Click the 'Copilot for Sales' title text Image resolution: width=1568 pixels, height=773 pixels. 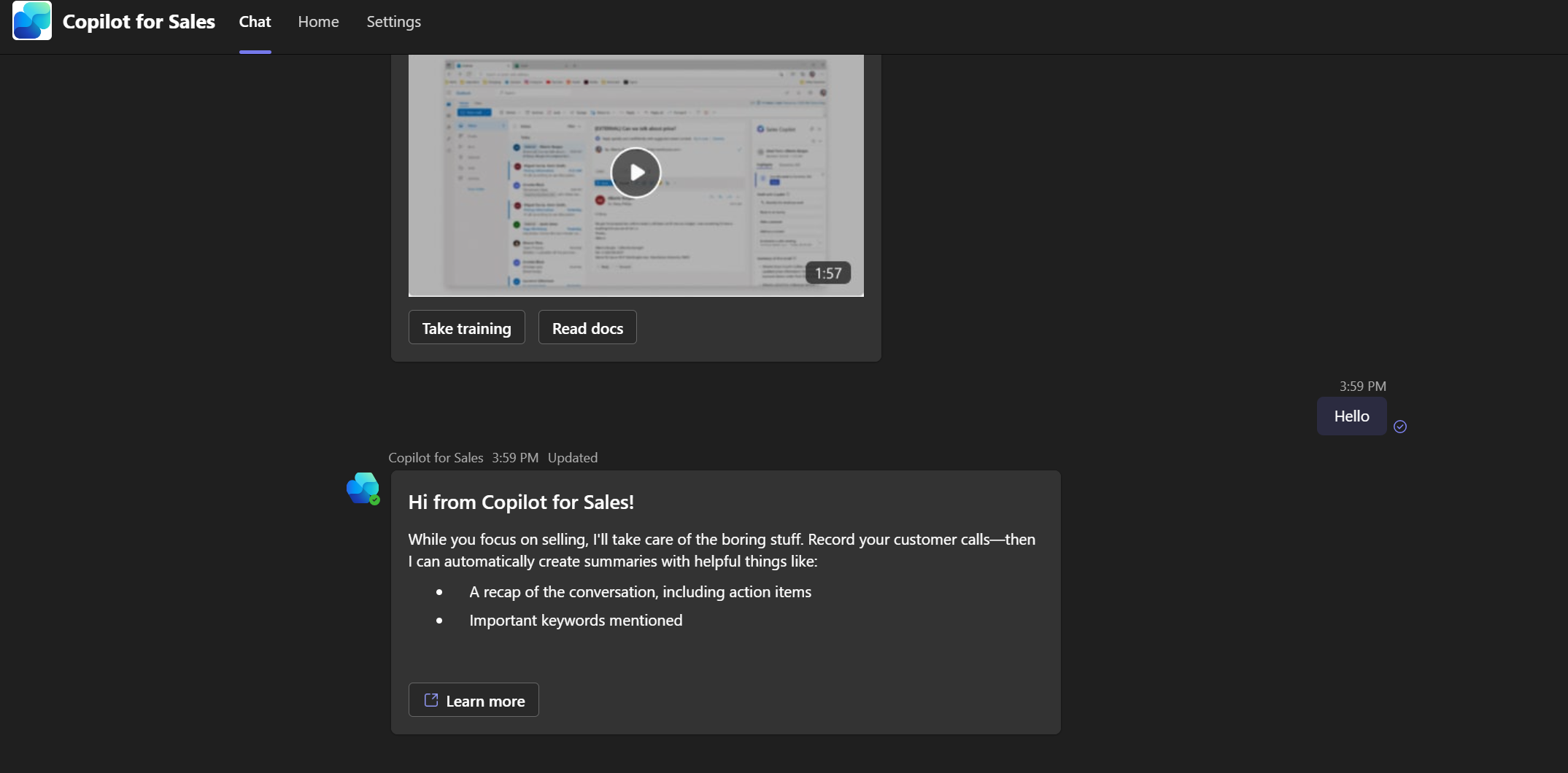coord(139,22)
